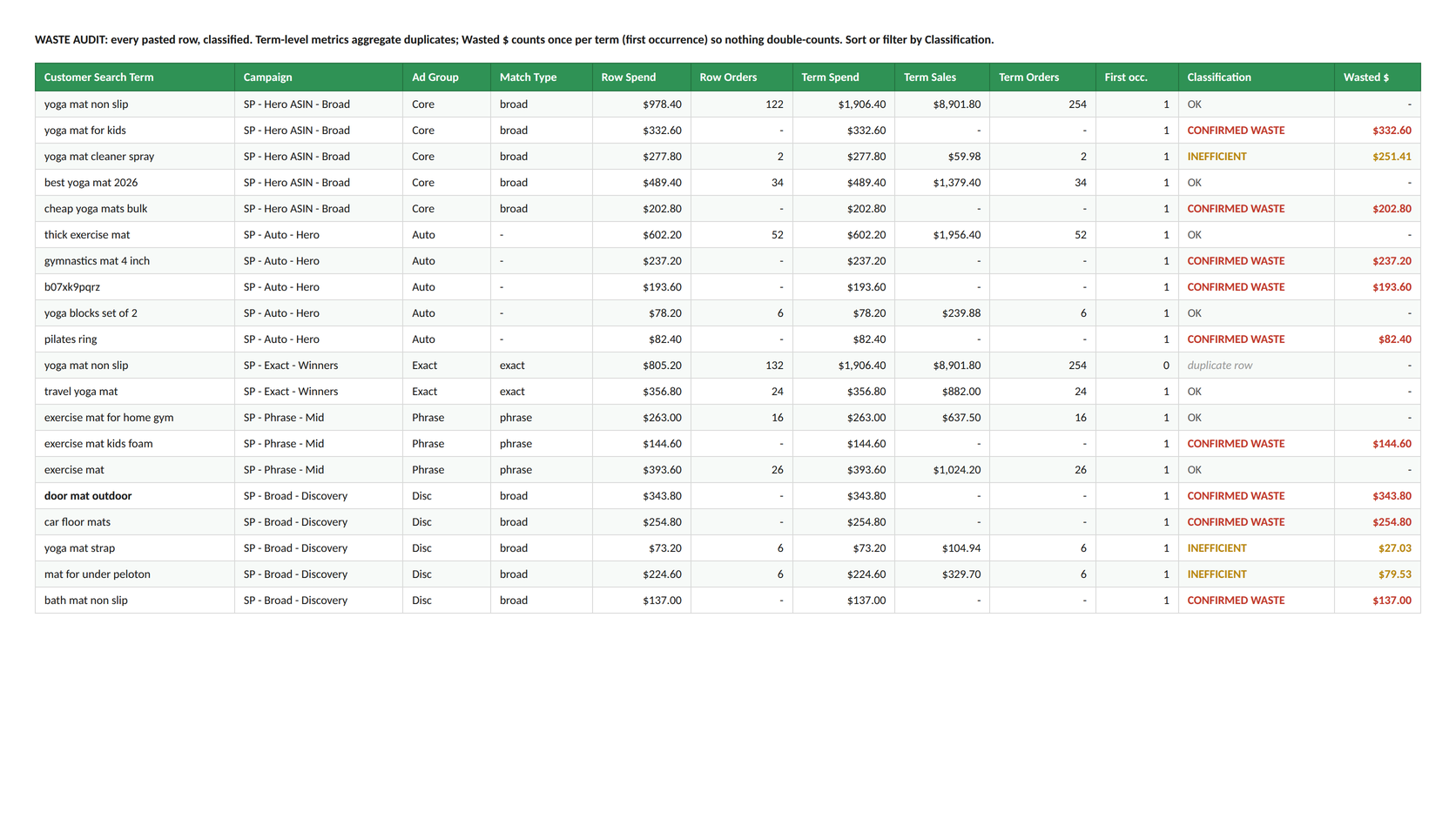
Task: Click the 'best yoga mat 2026' cell
Action: click(134, 183)
